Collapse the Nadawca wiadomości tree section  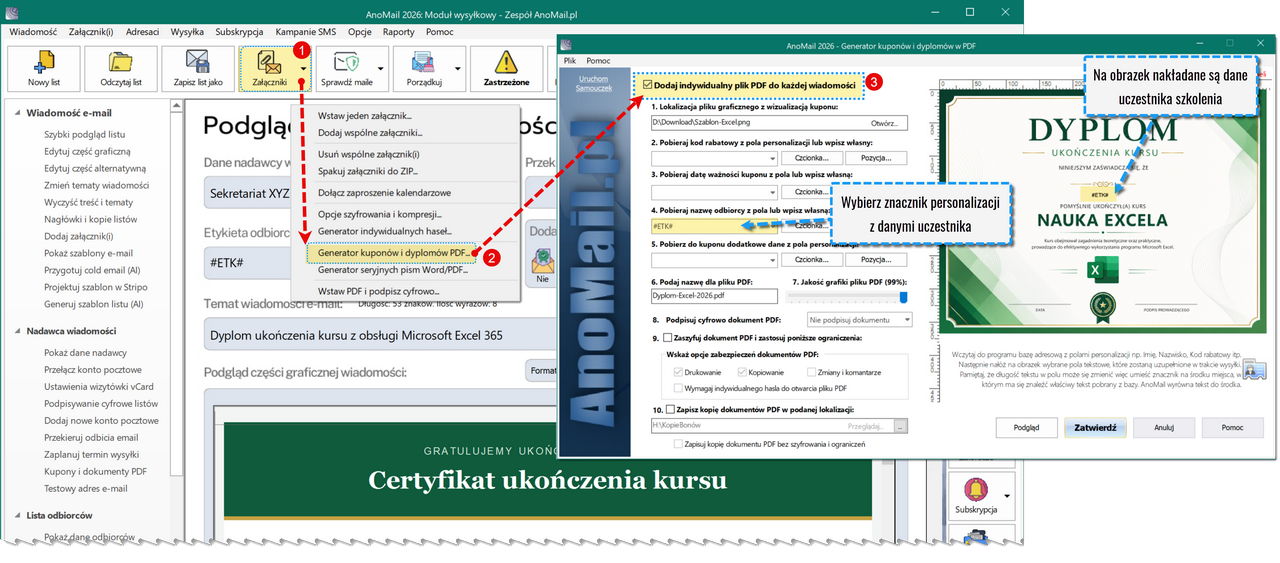(17, 331)
